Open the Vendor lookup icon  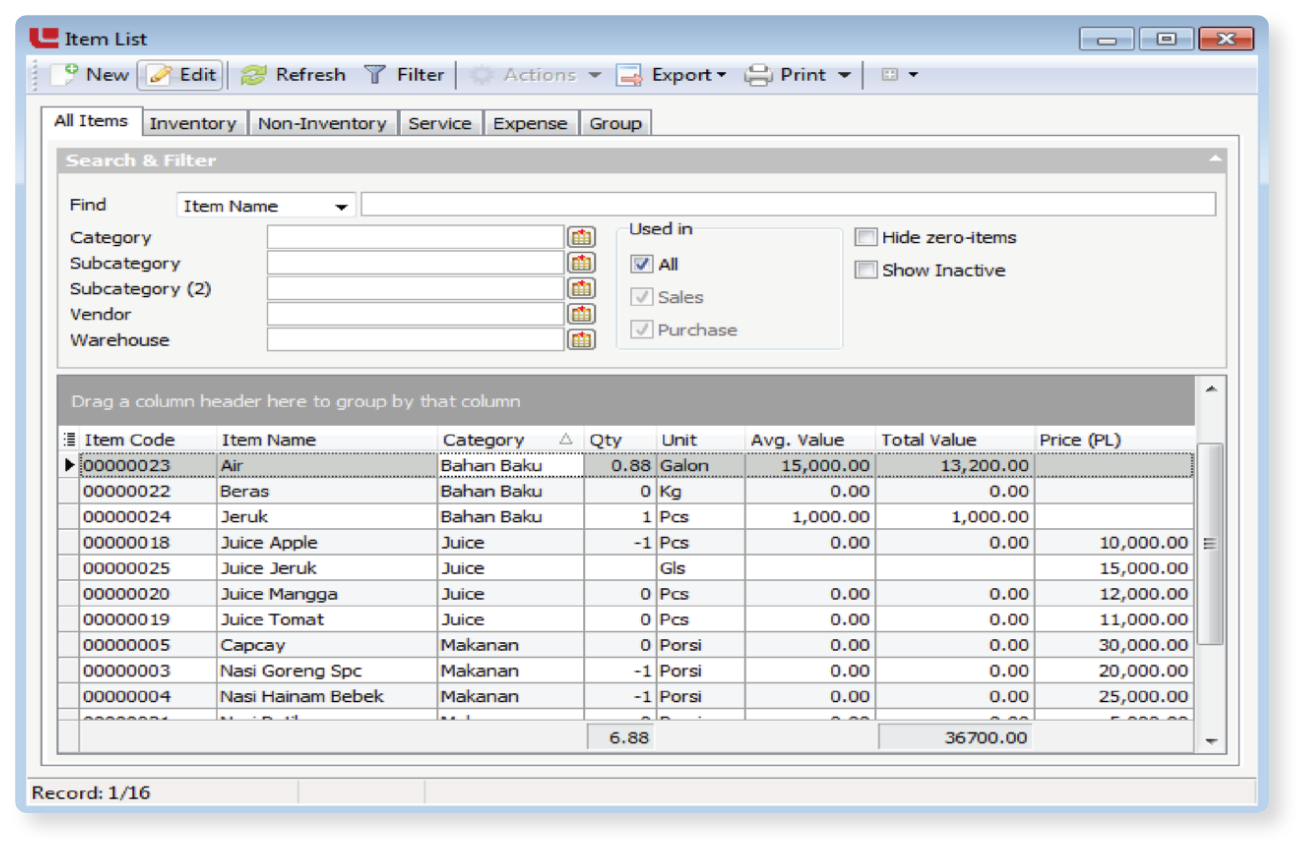tap(581, 314)
